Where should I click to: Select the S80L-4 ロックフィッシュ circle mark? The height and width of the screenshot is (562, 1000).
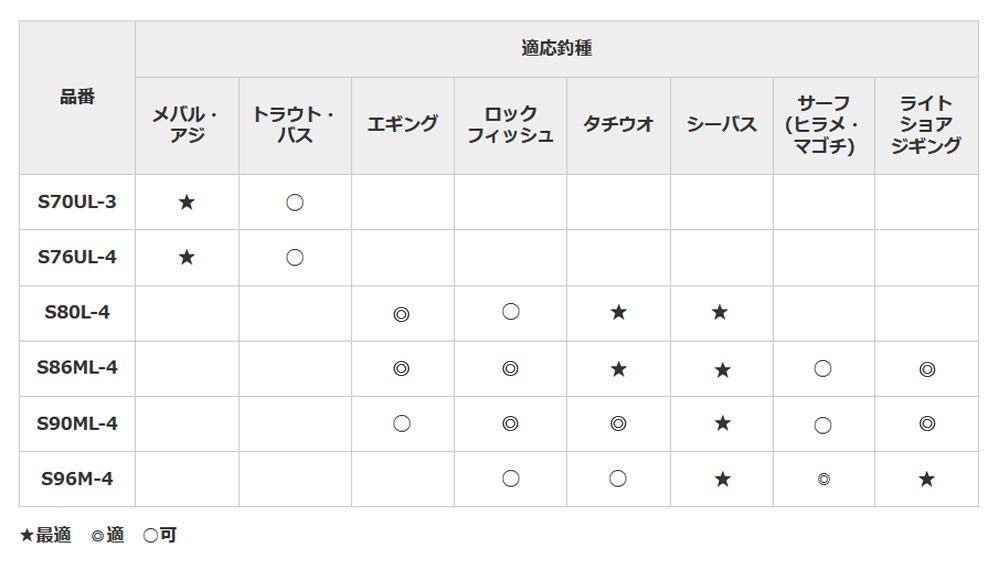[510, 313]
